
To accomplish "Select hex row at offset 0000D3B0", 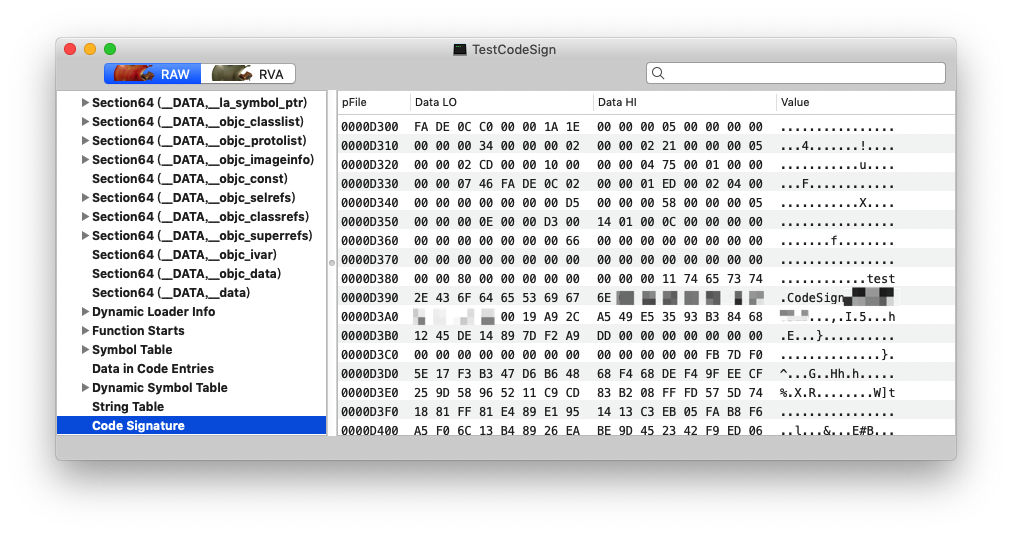I will [x=646, y=336].
